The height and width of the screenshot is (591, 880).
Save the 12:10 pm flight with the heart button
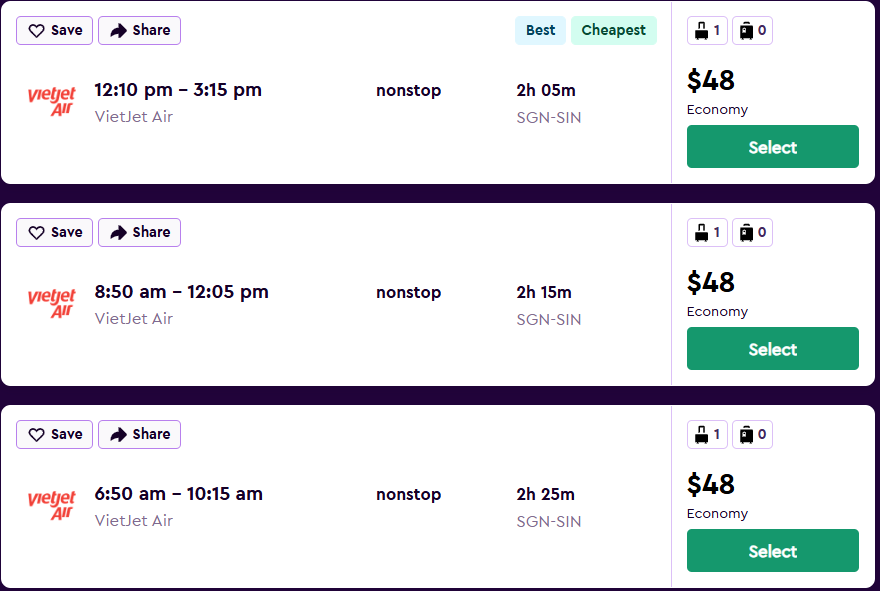pos(55,31)
